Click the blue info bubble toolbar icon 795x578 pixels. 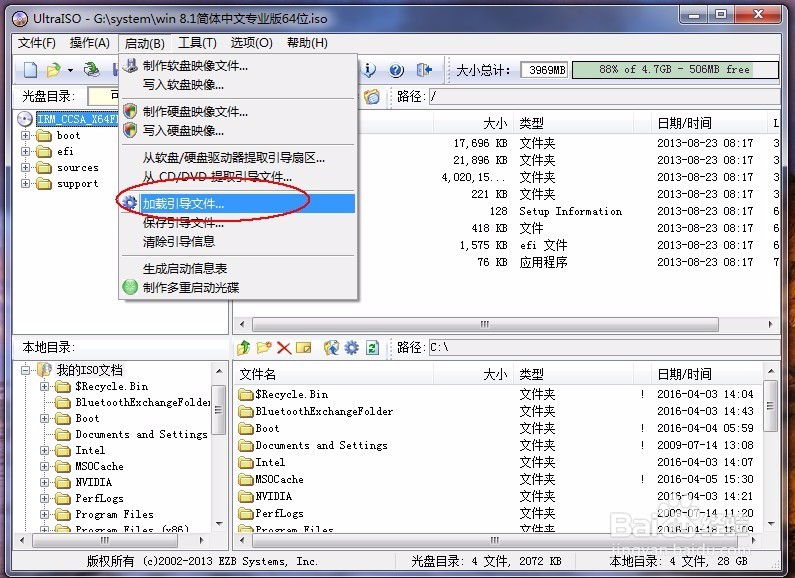tap(369, 69)
